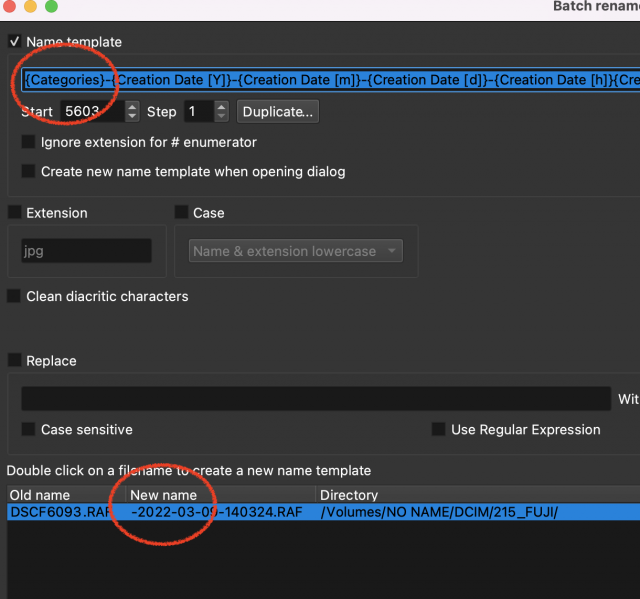This screenshot has width=640, height=599.
Task: Click the New name column header
Action: tap(220, 495)
